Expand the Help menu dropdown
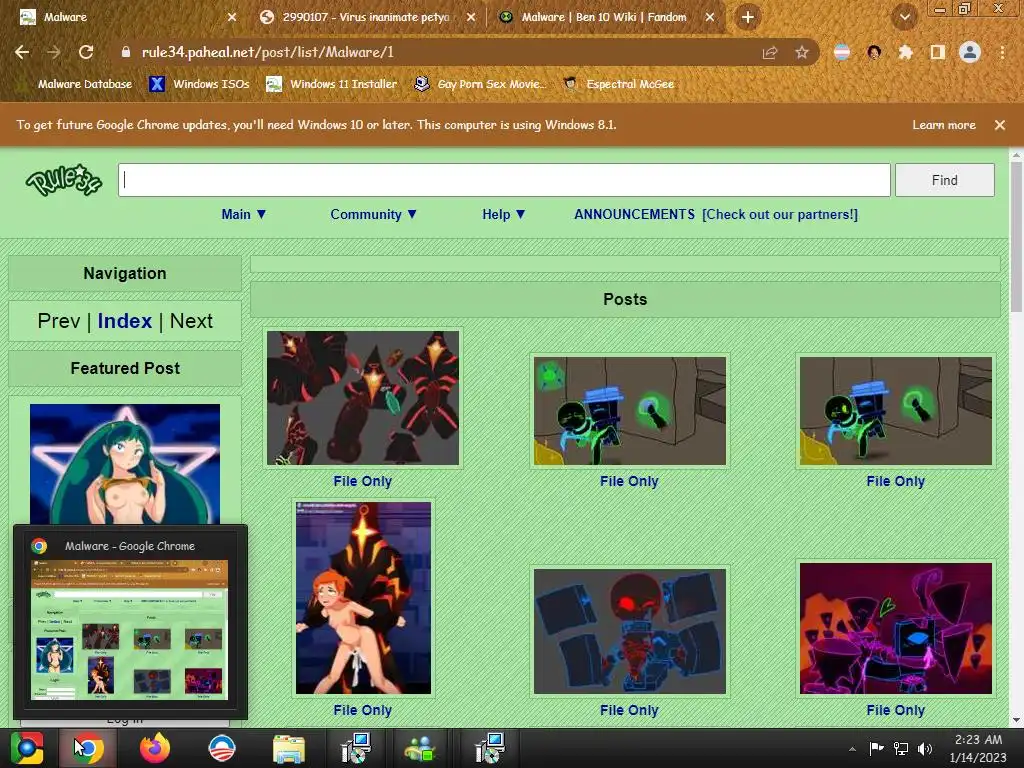This screenshot has width=1024, height=768. [504, 214]
